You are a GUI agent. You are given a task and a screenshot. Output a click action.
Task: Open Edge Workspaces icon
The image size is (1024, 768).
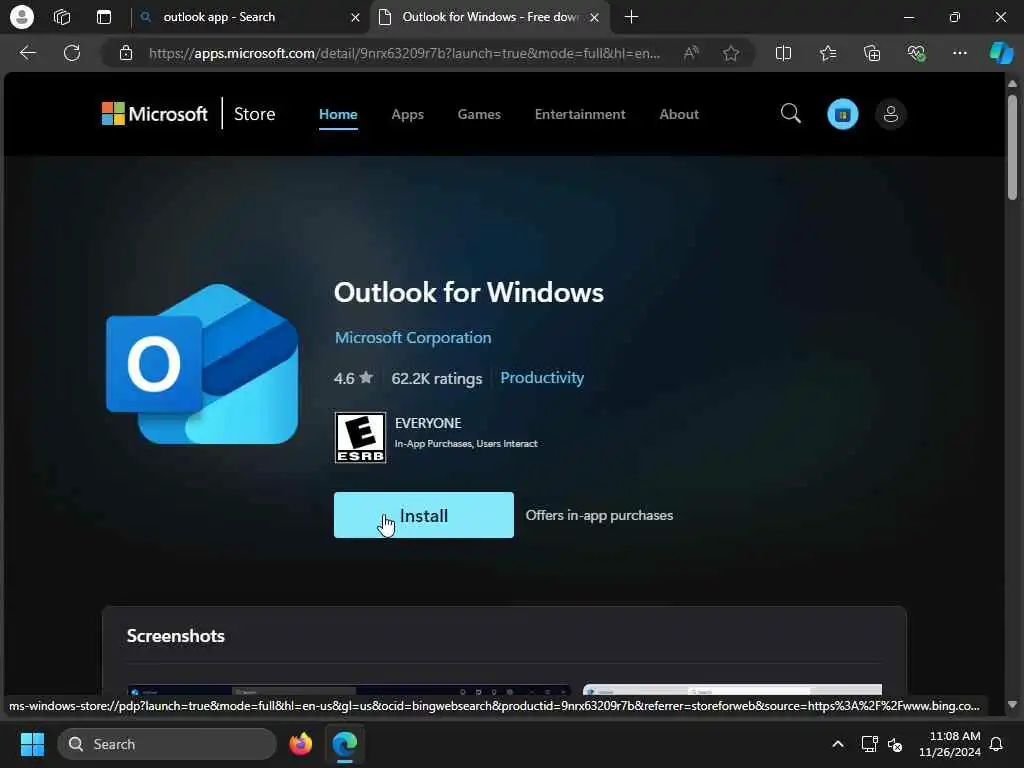[x=62, y=17]
